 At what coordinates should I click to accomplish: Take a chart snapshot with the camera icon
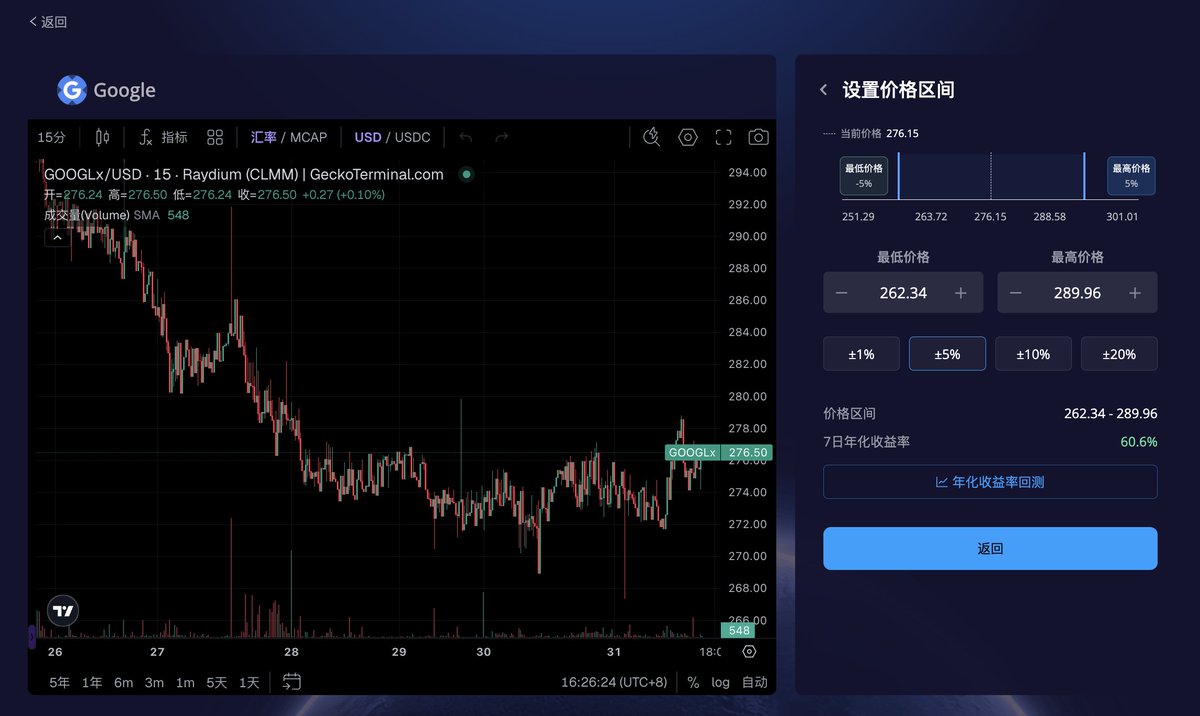pyautogui.click(x=758, y=137)
